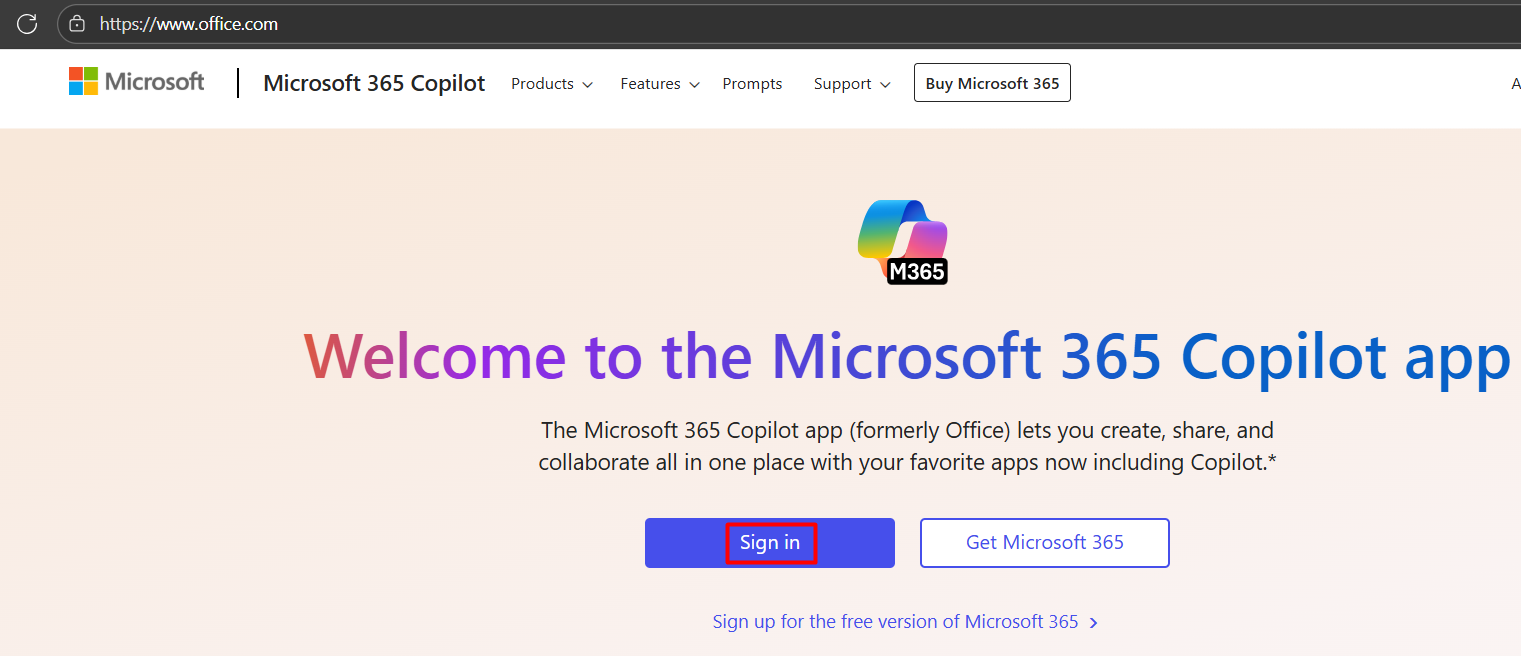Viewport: 1521px width, 656px height.
Task: Open the Support dropdown in navigation
Action: [851, 84]
